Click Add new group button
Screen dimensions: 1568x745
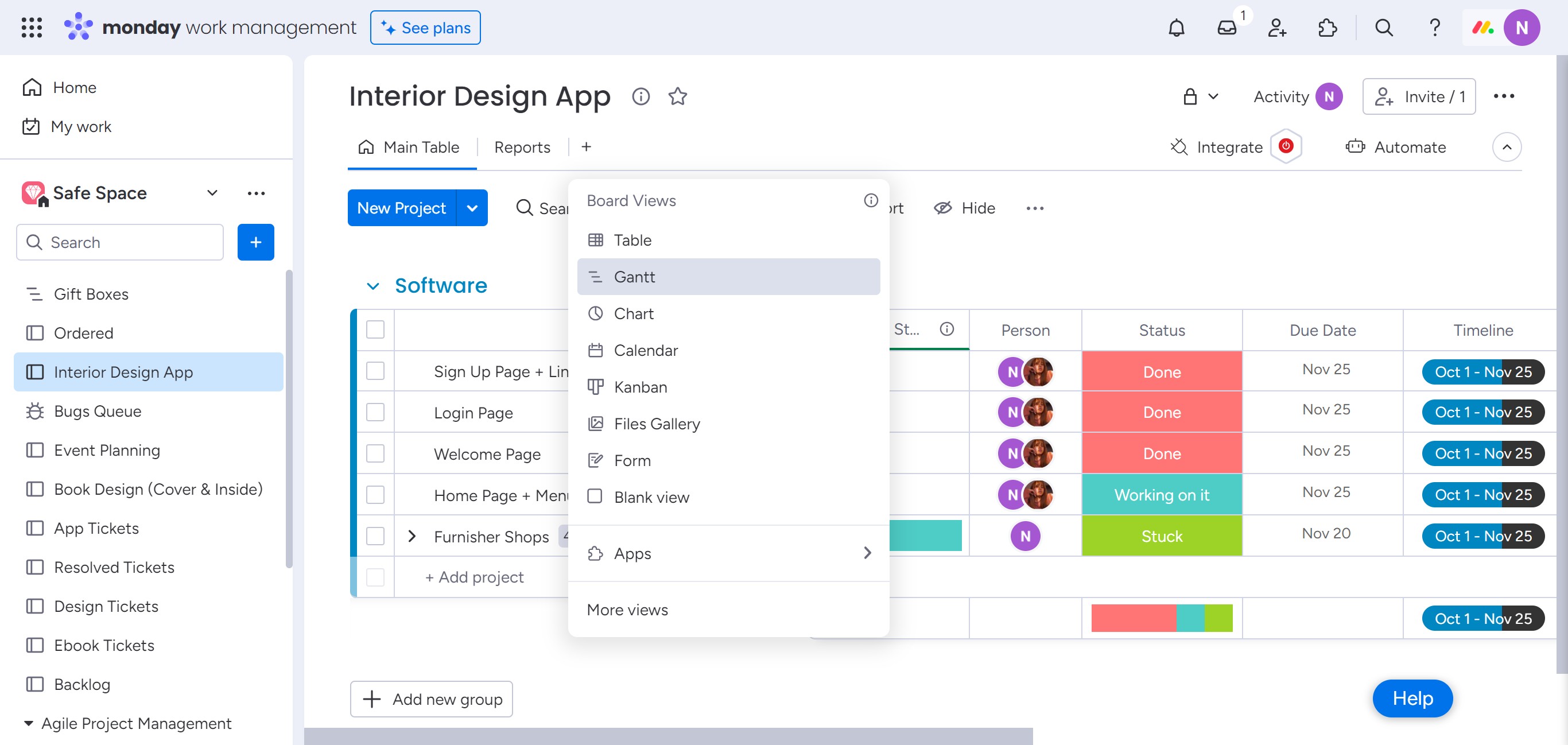click(x=431, y=699)
